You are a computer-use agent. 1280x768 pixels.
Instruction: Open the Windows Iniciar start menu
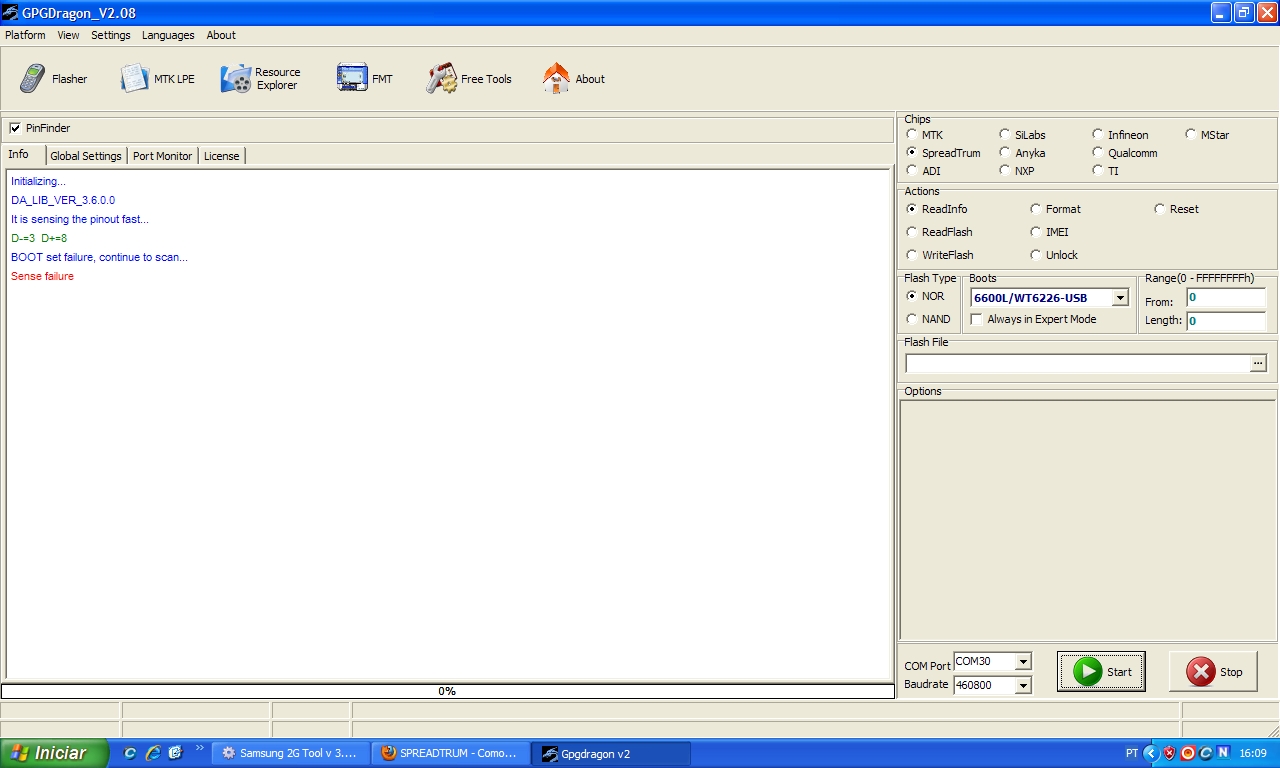pos(55,753)
